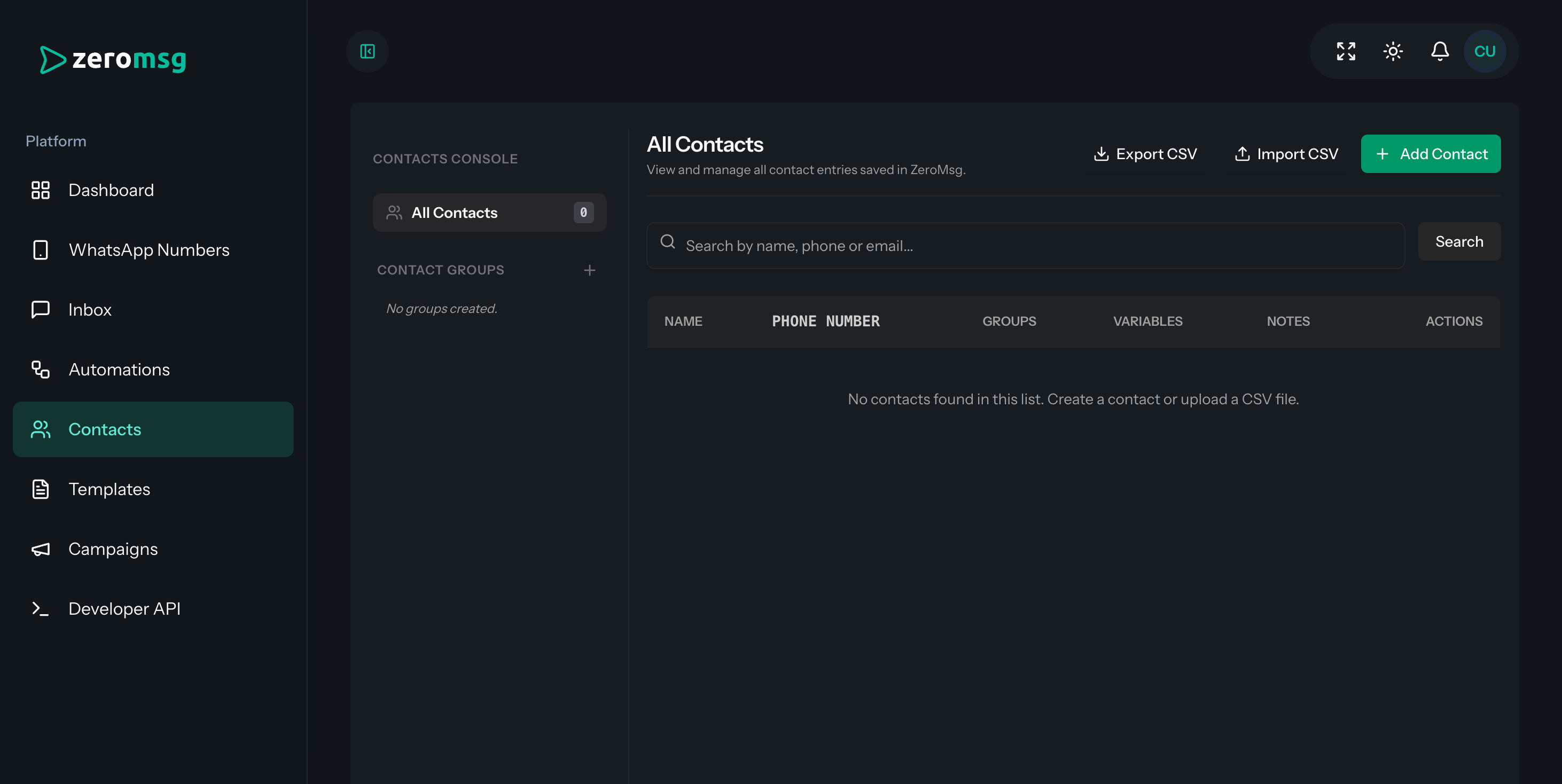Click the NOTES column header
Viewport: 1562px width, 784px height.
pyautogui.click(x=1288, y=322)
